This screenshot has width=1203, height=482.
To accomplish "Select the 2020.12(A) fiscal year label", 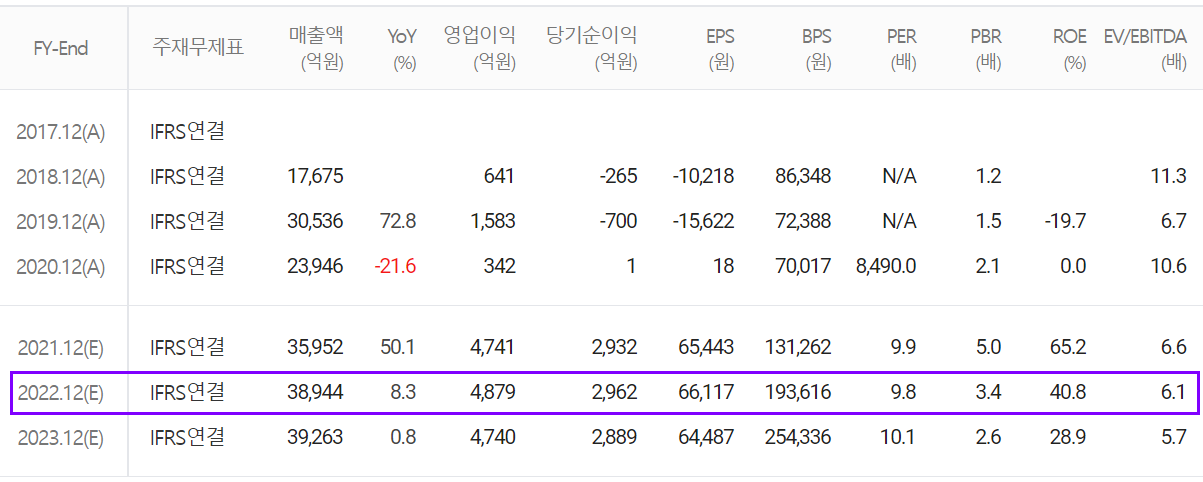I will (61, 267).
